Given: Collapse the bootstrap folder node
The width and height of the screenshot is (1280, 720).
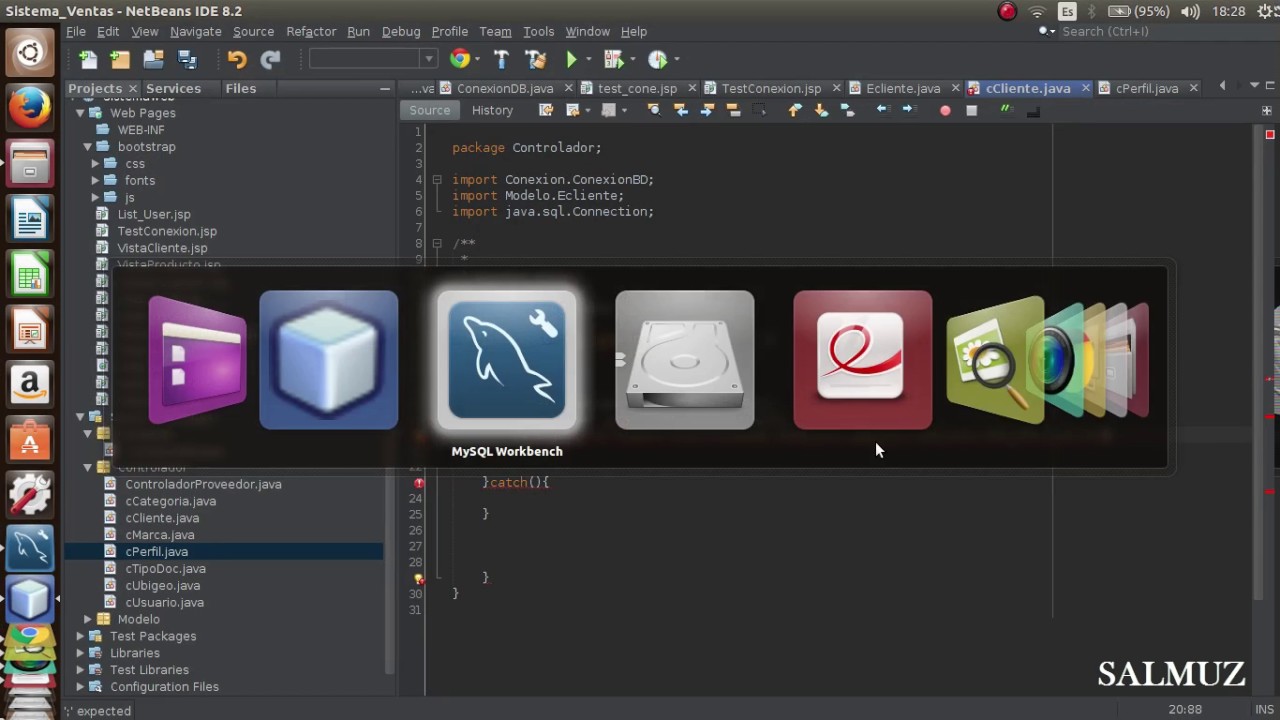Looking at the screenshot, I should (88, 147).
